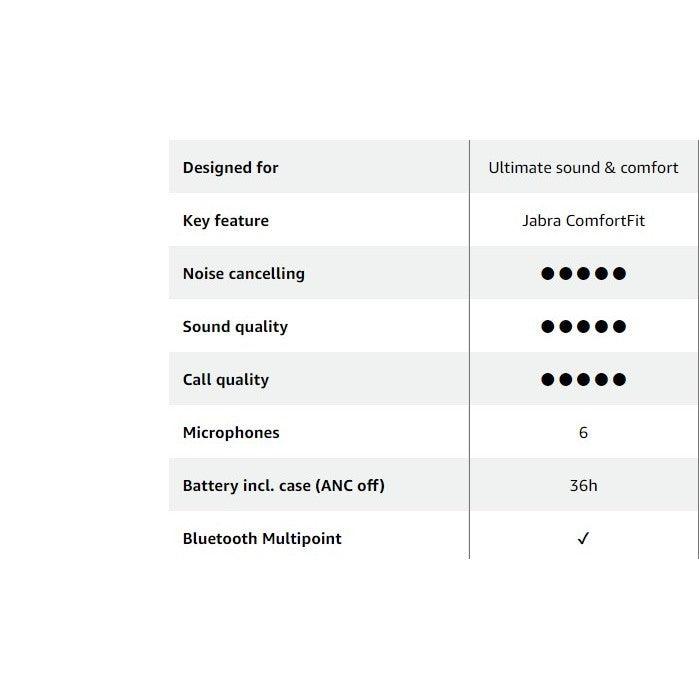Click the "Call quality" row label
This screenshot has width=699, height=699.
(225, 379)
